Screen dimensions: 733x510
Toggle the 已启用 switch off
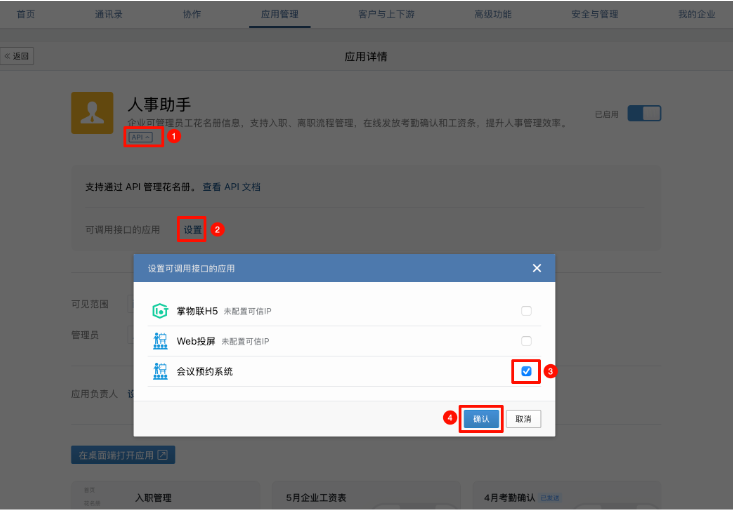click(650, 114)
